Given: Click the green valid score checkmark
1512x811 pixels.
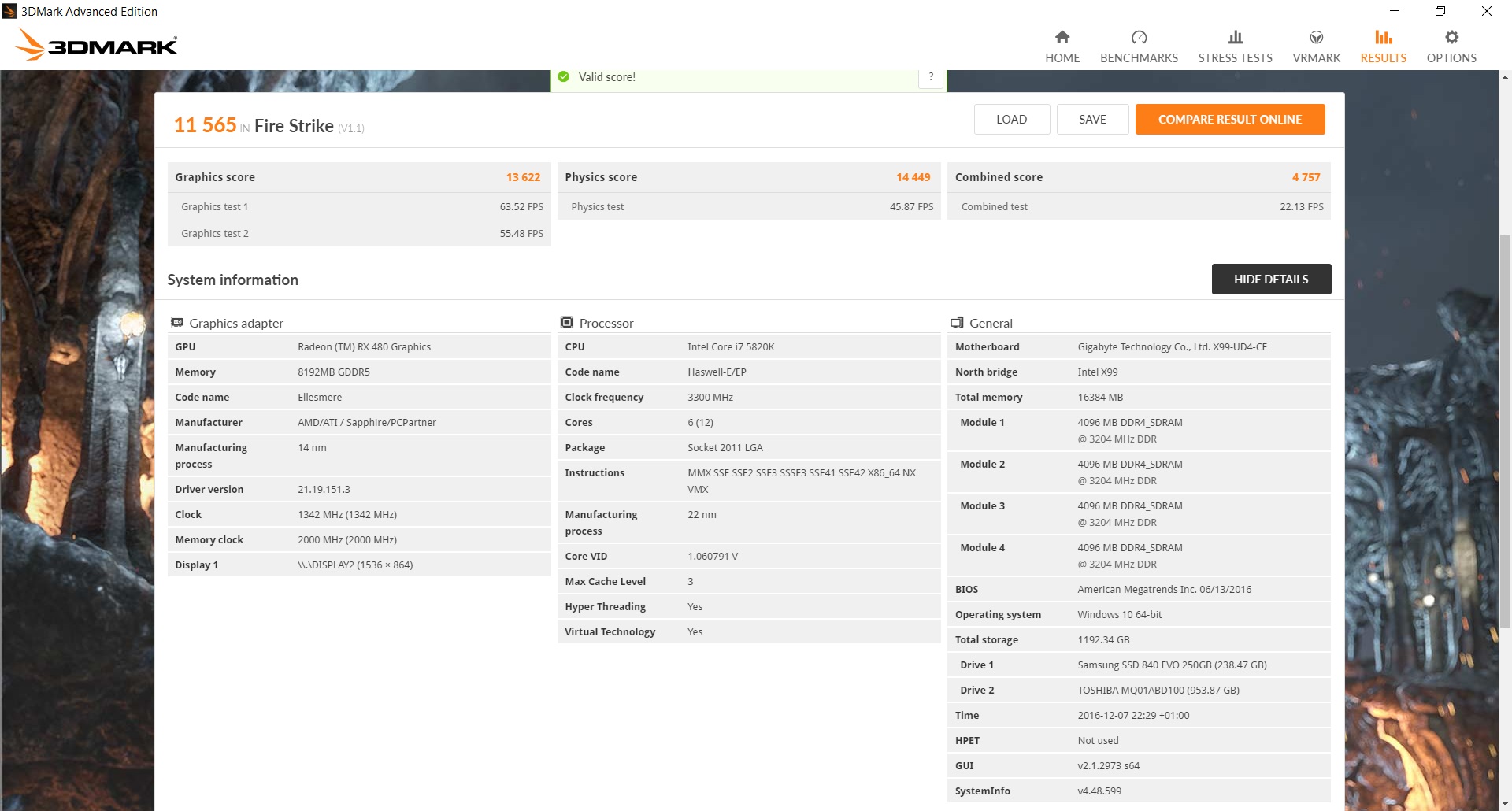Looking at the screenshot, I should point(563,76).
